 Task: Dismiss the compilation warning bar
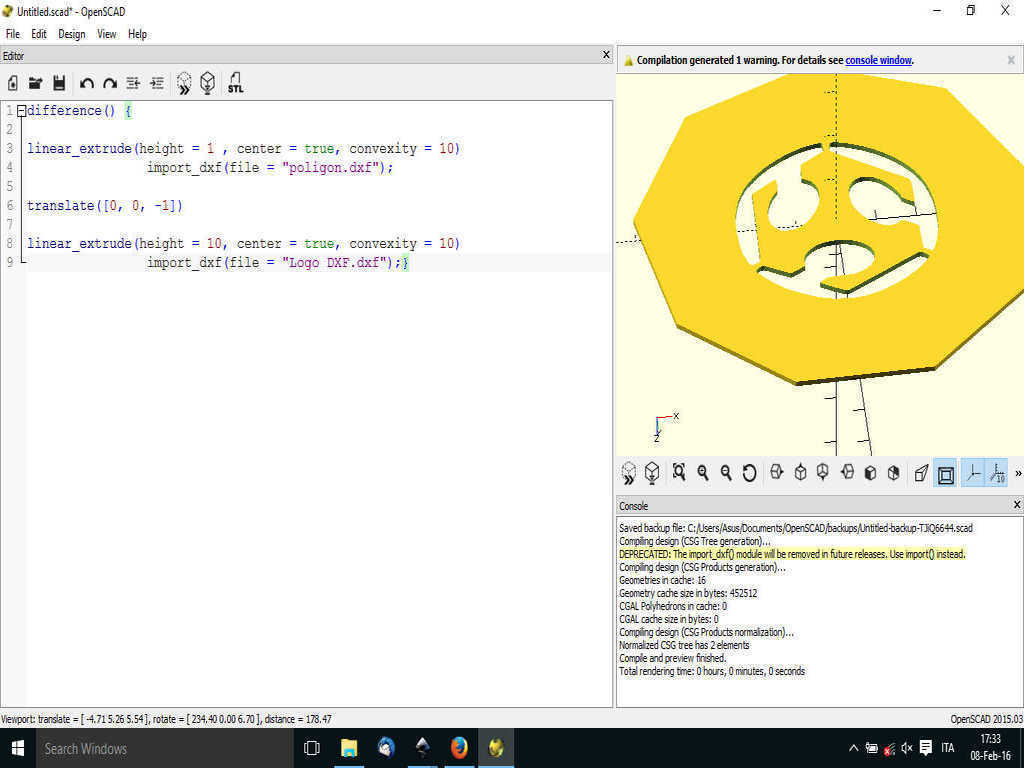click(1011, 60)
